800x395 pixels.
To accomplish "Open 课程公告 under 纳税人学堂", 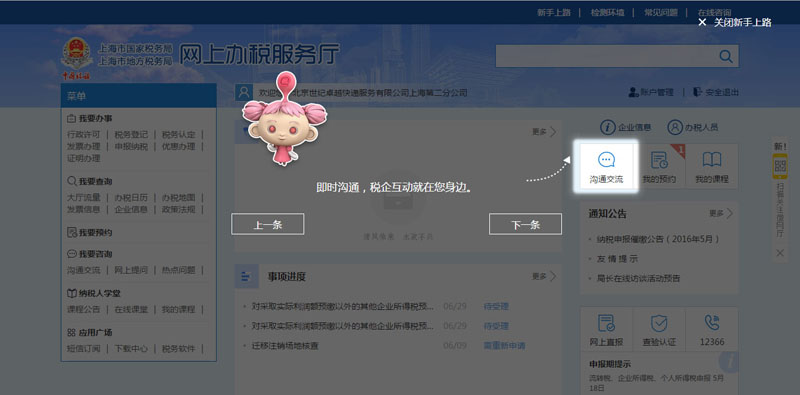I will point(84,309).
